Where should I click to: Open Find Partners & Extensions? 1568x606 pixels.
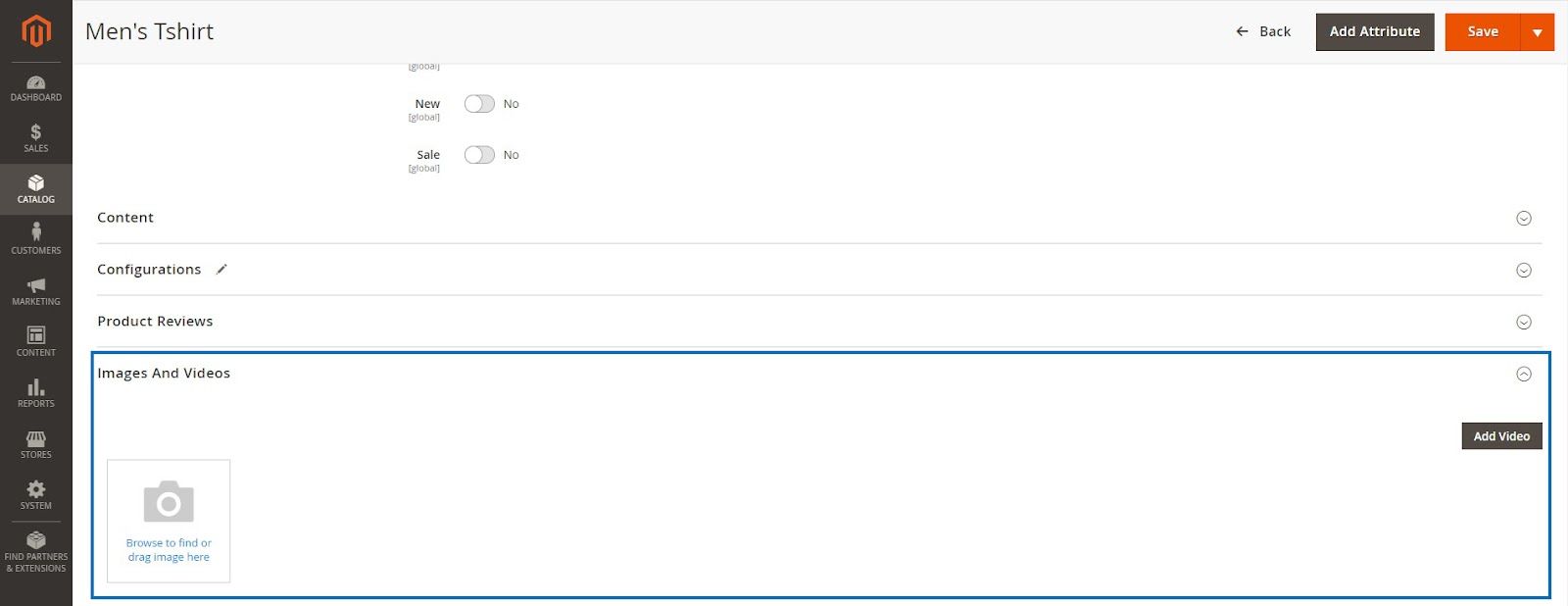35,544
